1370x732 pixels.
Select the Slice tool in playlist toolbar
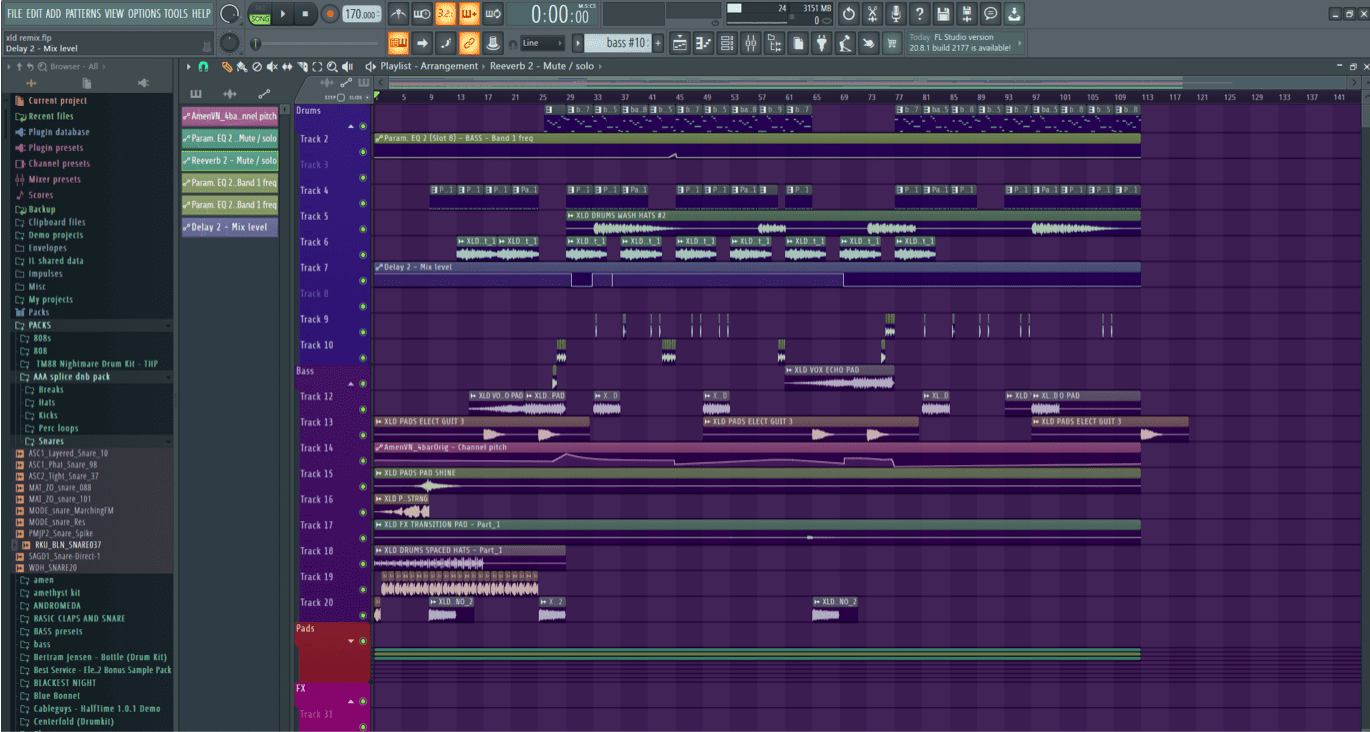(303, 67)
